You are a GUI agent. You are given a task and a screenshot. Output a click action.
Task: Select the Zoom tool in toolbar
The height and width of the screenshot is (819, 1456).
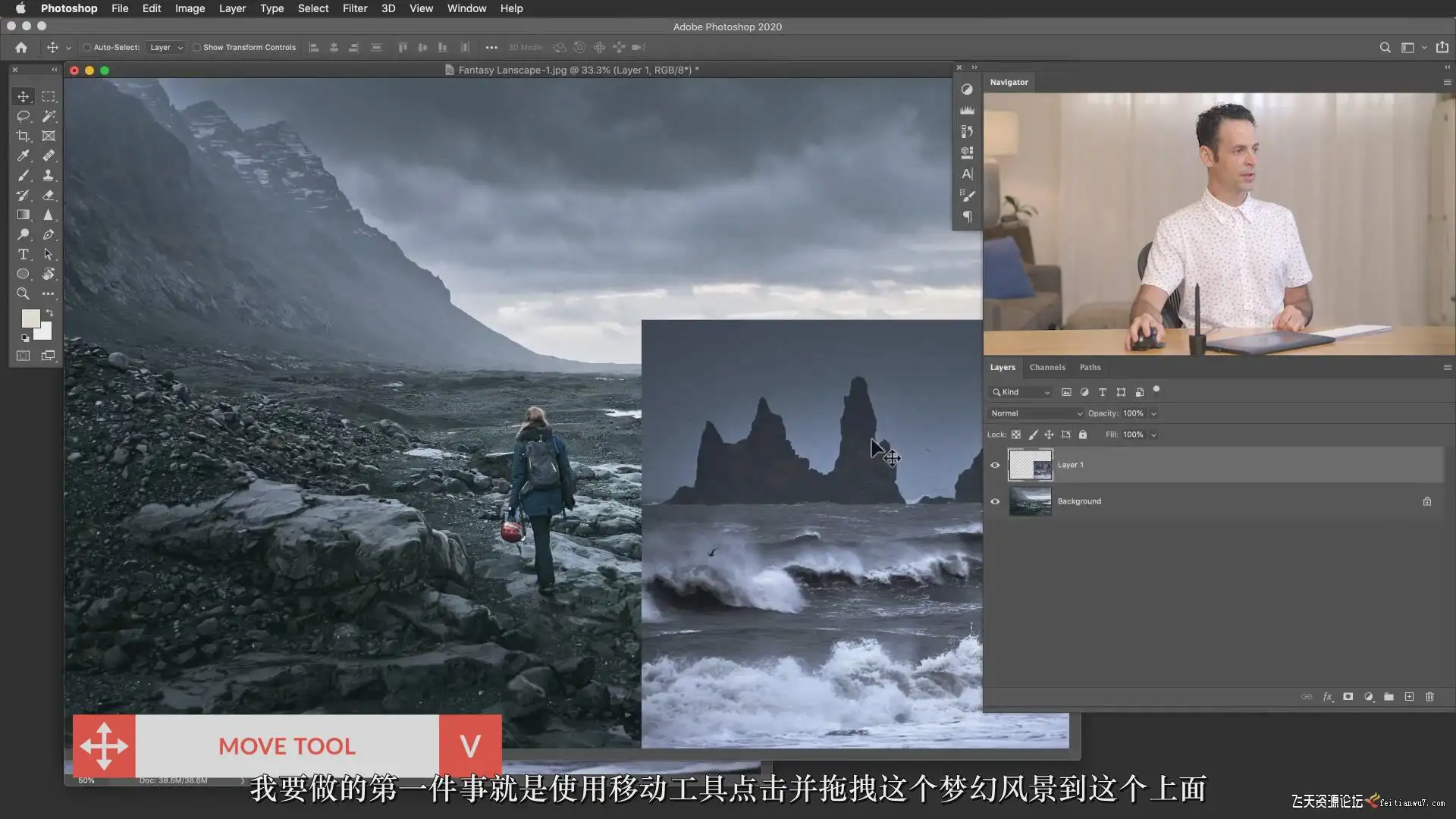(23, 293)
